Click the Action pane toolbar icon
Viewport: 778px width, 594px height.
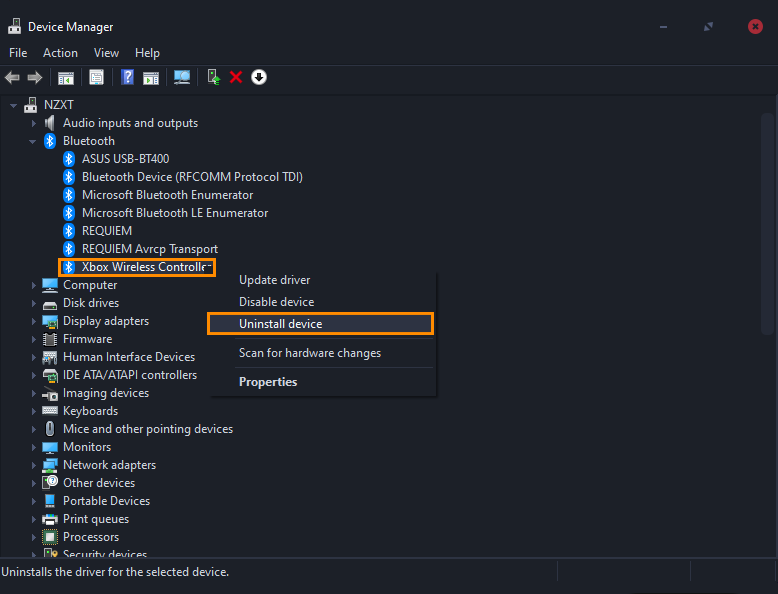pyautogui.click(x=151, y=78)
